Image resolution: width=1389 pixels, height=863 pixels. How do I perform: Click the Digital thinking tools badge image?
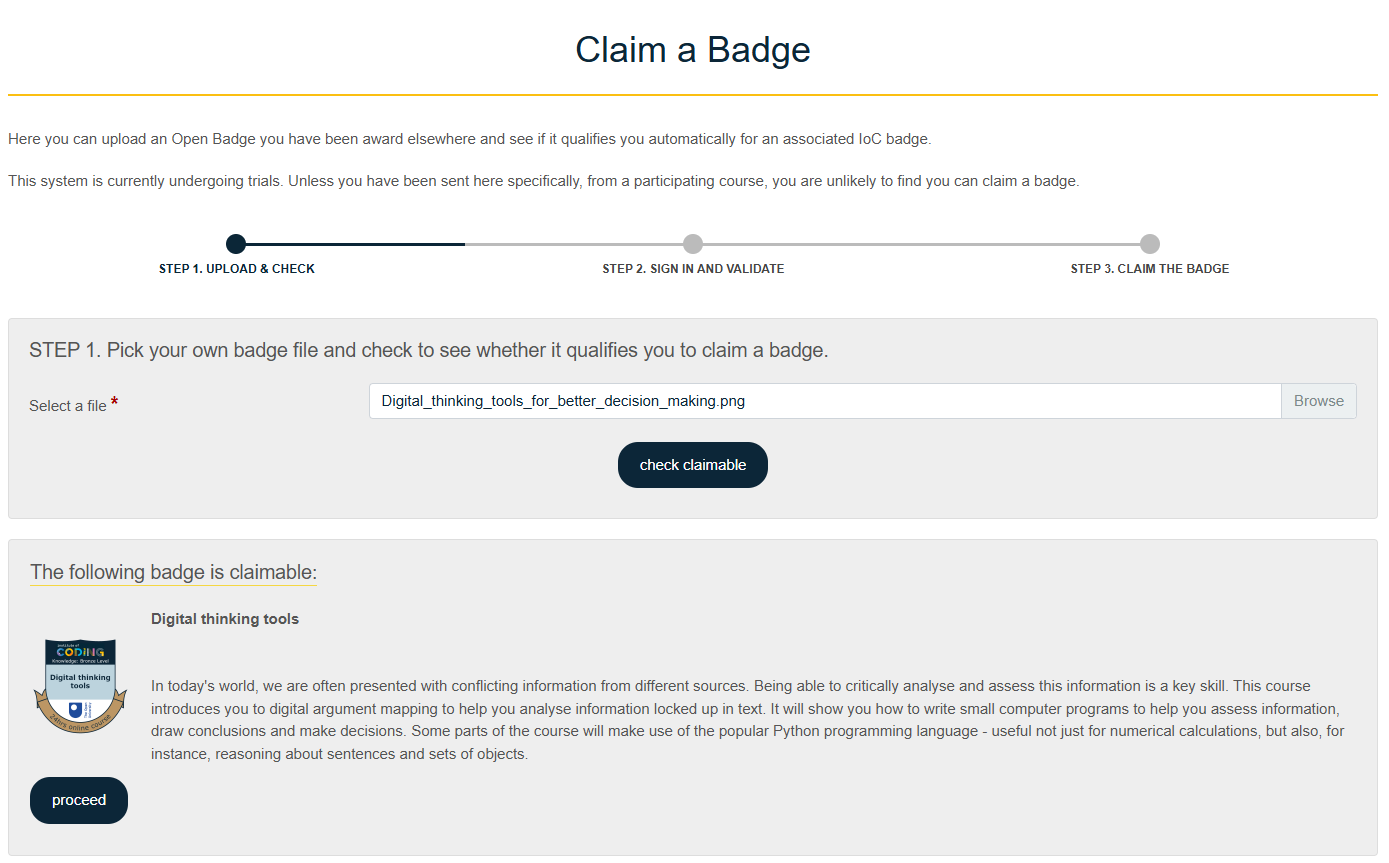coord(80,686)
